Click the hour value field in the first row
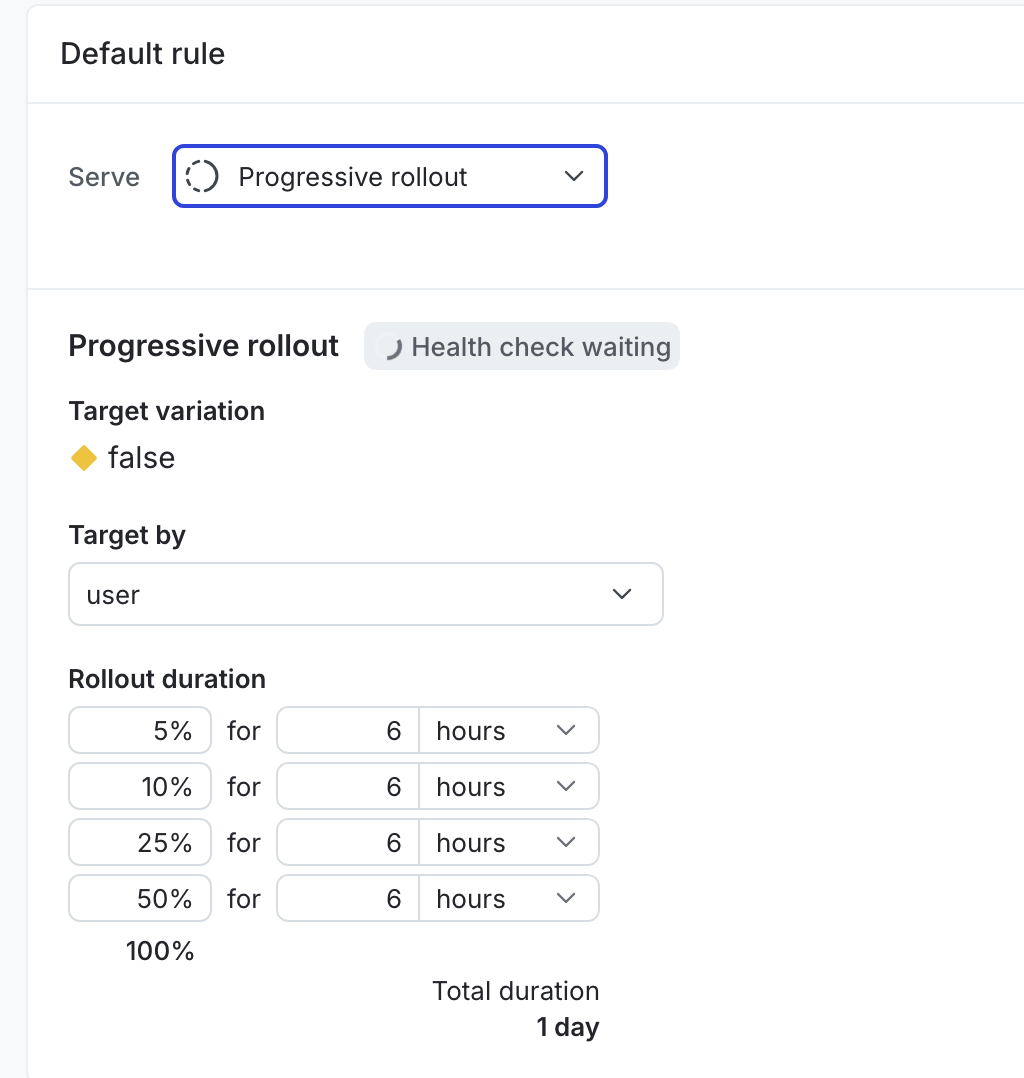This screenshot has width=1024, height=1078. (347, 730)
